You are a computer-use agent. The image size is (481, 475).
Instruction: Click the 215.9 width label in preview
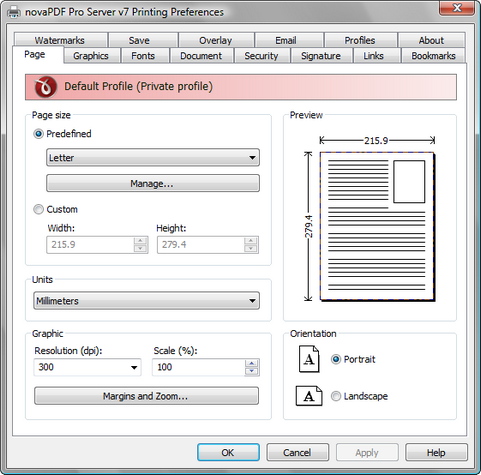coord(376,141)
